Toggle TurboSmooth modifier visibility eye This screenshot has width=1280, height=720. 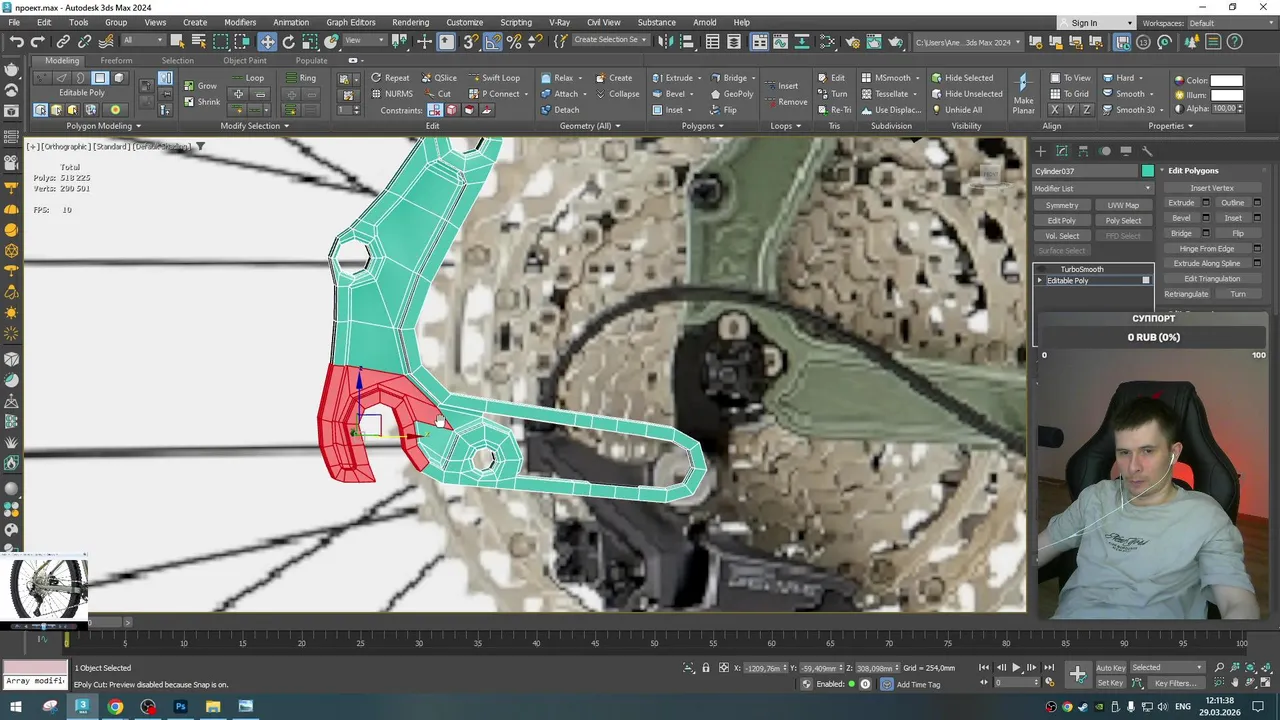1040,269
